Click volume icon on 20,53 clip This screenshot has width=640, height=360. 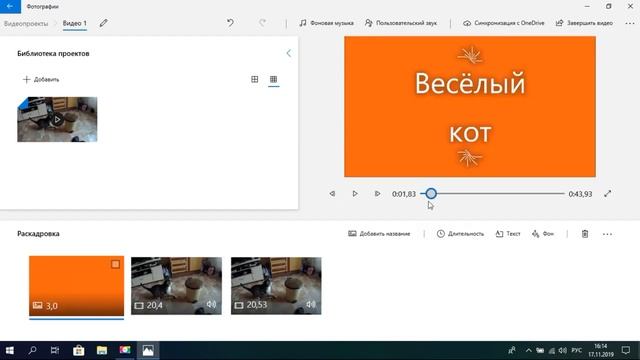coord(311,304)
